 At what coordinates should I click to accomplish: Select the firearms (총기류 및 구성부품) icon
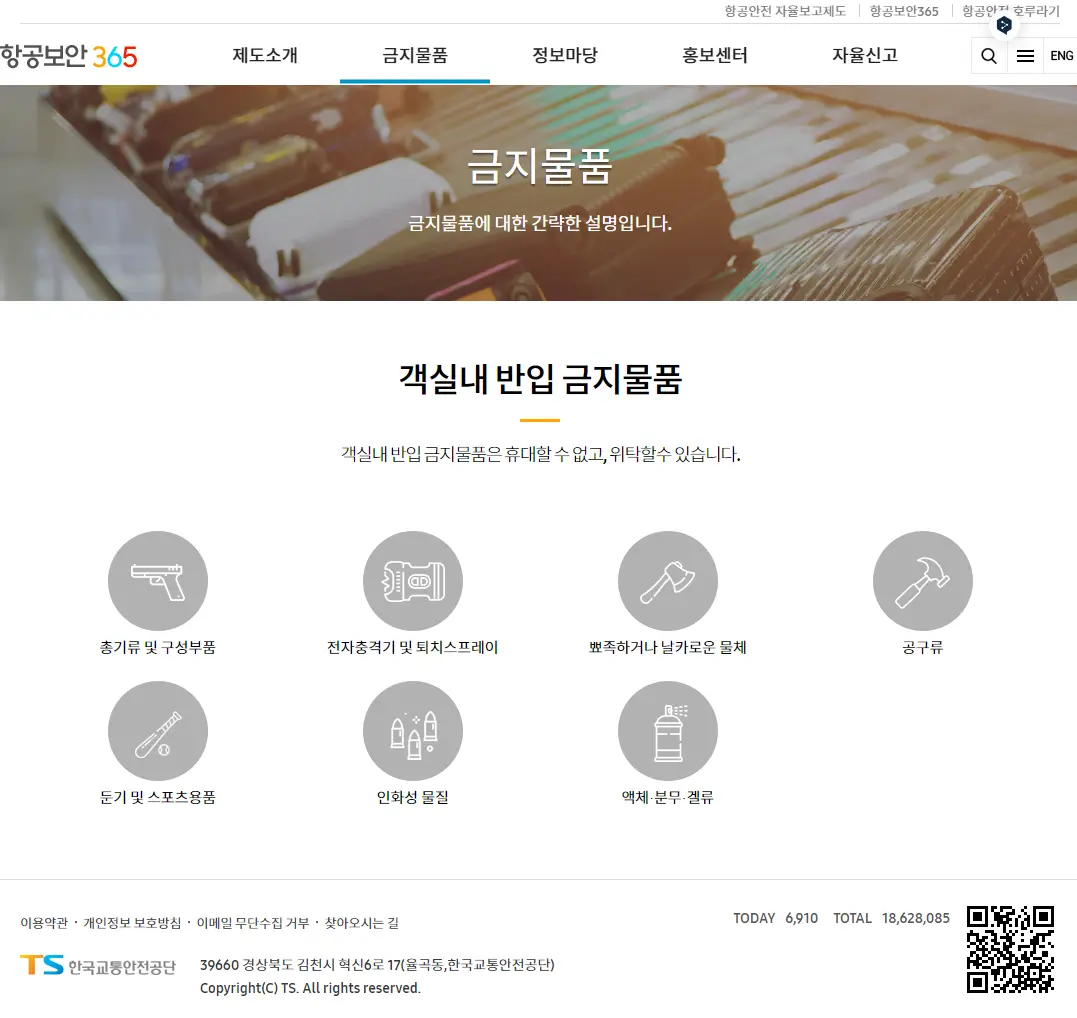157,580
